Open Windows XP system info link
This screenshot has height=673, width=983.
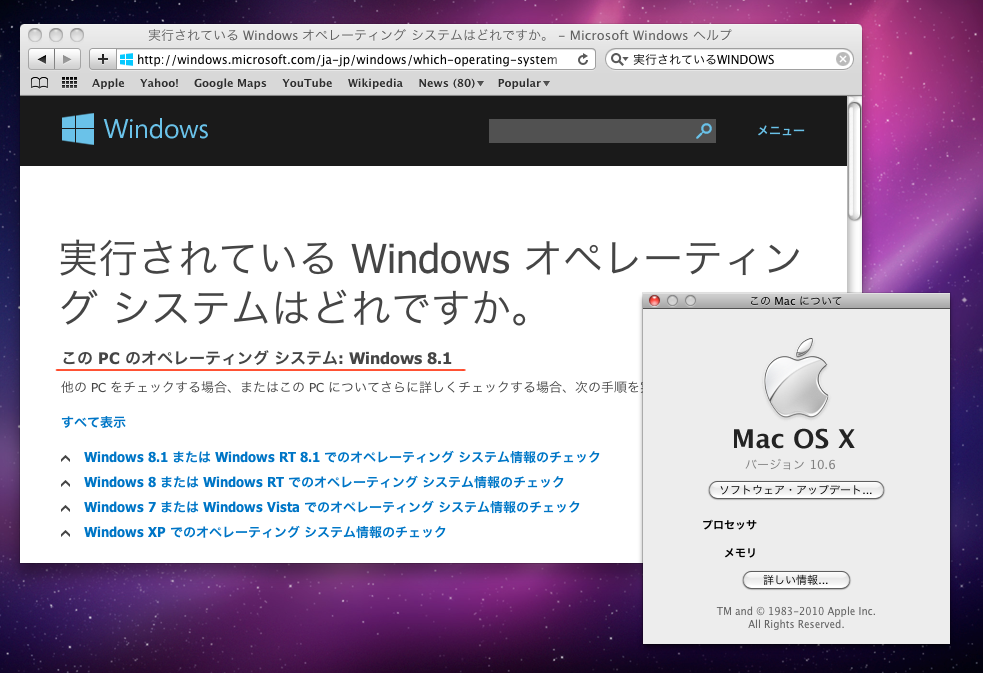pyautogui.click(x=265, y=532)
